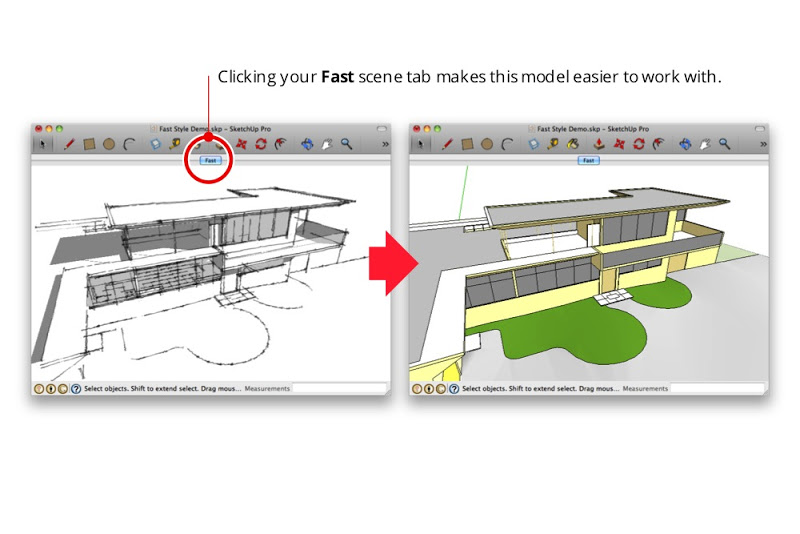Image resolution: width=800 pixels, height=534 pixels.
Task: Select the arrow Select tool in right window
Action: click(x=420, y=144)
